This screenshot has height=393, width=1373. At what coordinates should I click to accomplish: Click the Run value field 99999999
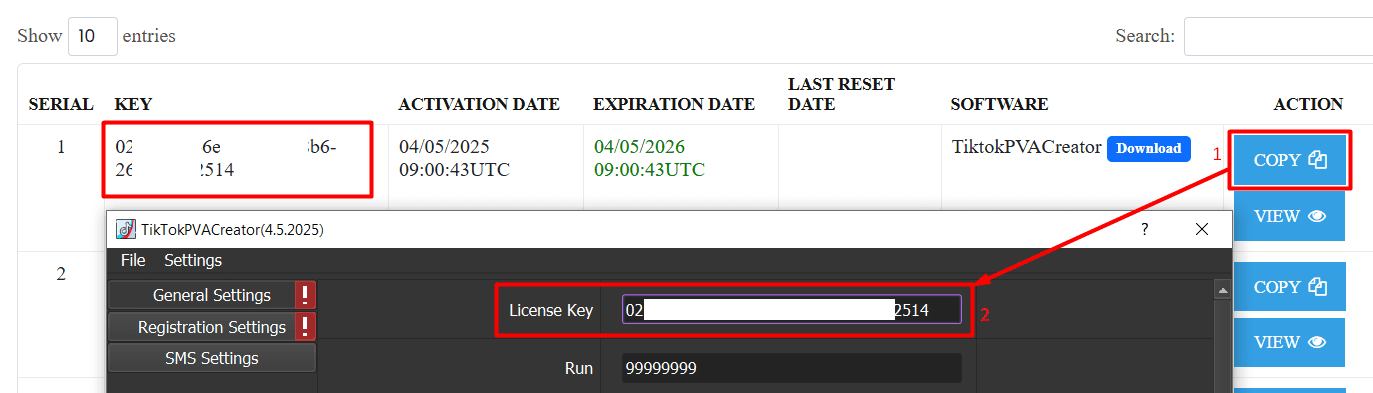pyautogui.click(x=791, y=368)
